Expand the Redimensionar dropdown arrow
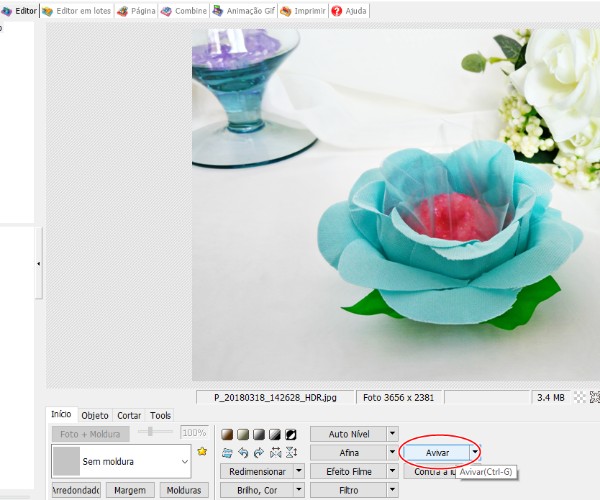The width and height of the screenshot is (600, 500). coord(298,471)
